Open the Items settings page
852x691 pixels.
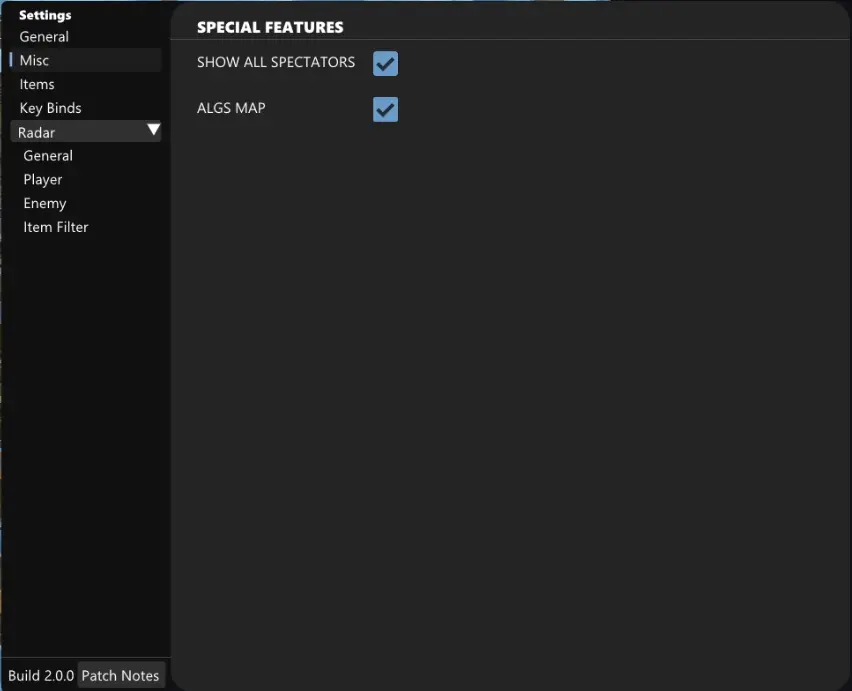(37, 85)
